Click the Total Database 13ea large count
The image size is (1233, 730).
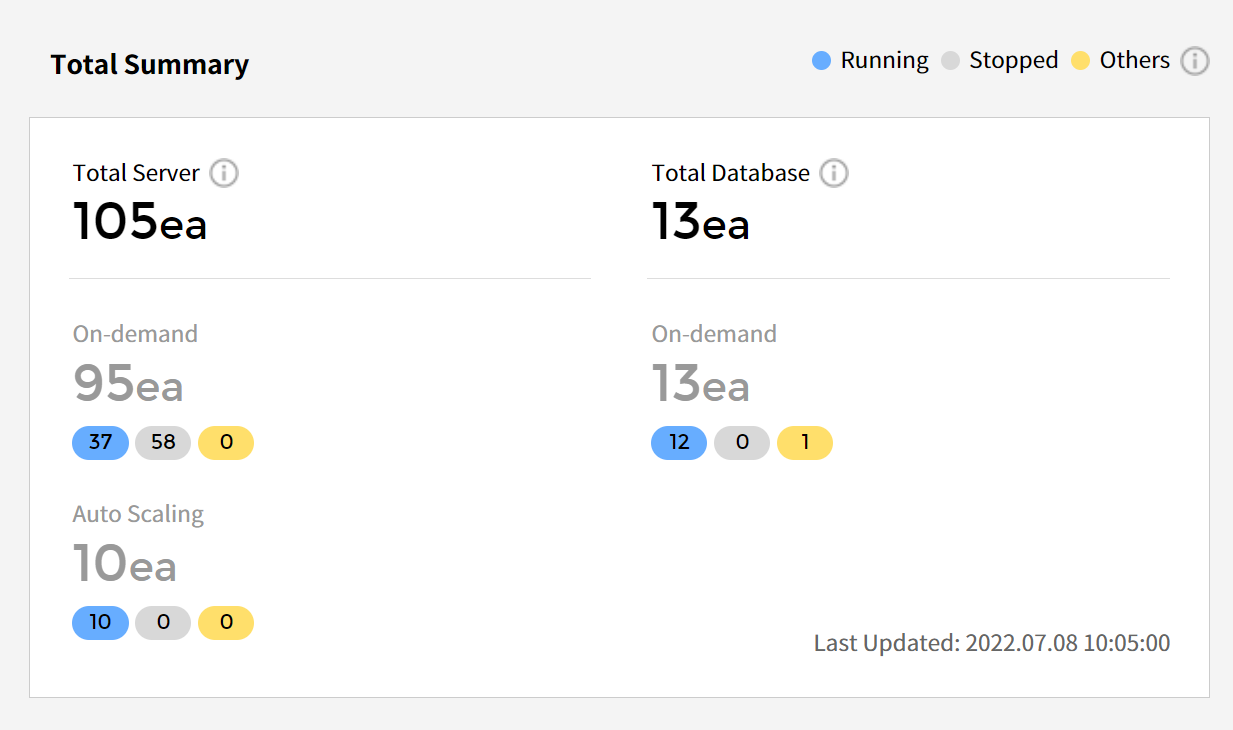pos(701,221)
